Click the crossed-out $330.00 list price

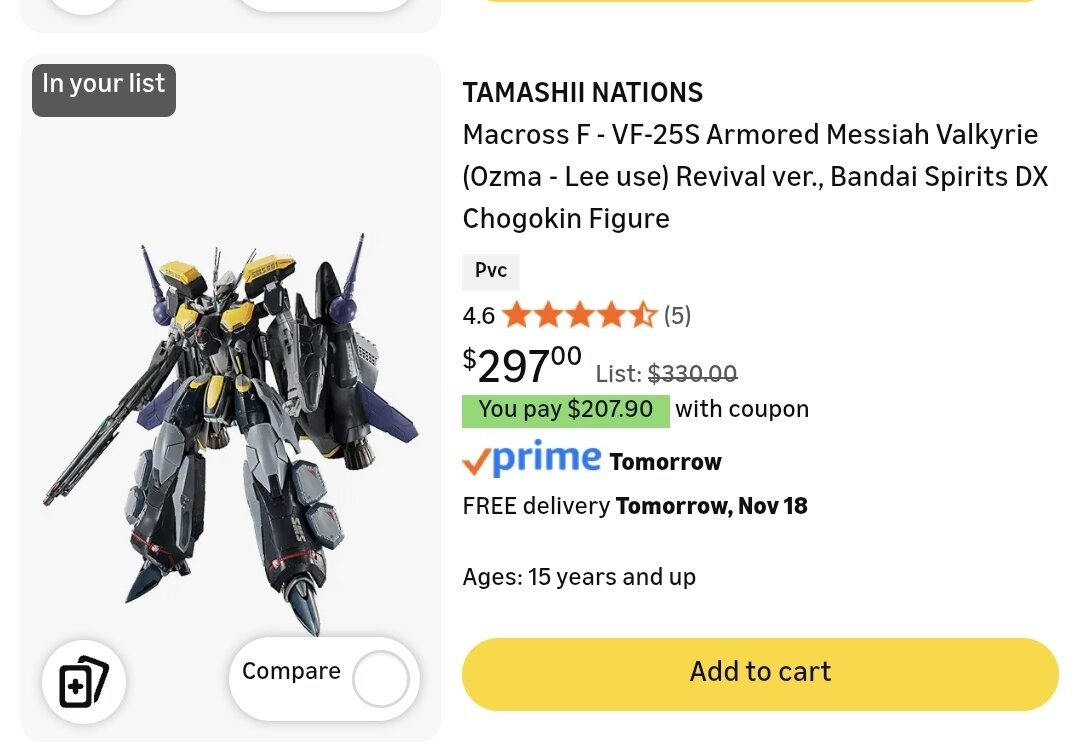(692, 374)
